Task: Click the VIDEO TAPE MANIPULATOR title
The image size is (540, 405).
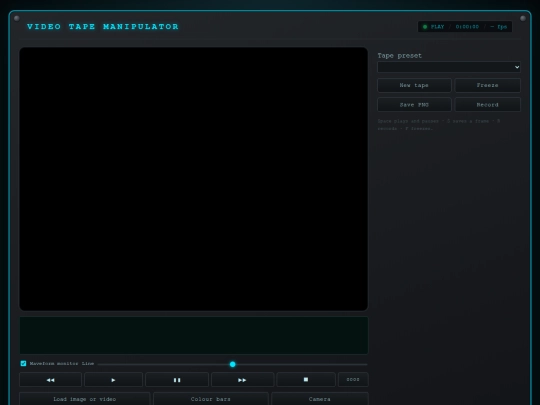Action: tap(103, 27)
